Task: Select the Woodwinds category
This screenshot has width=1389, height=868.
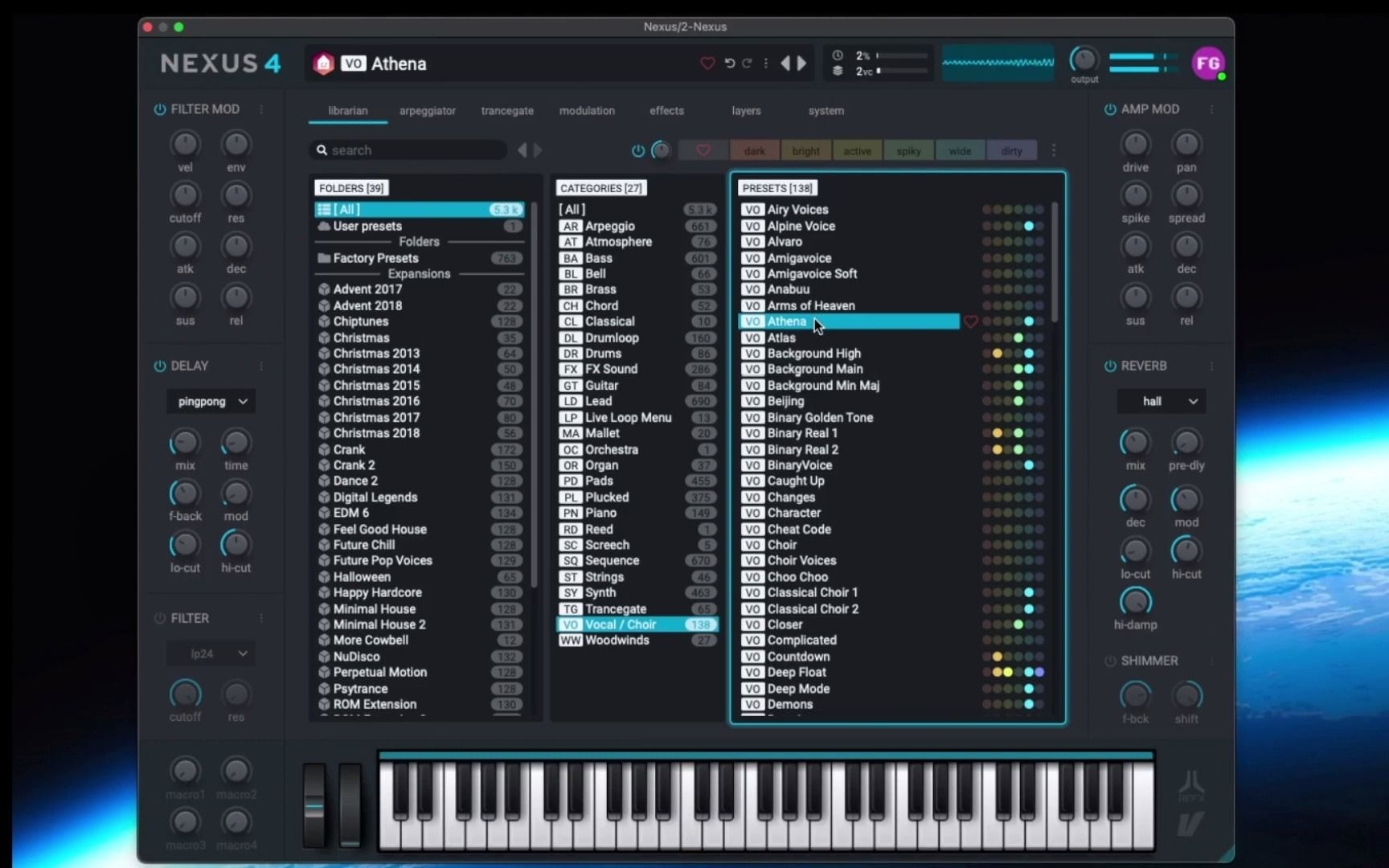Action: pyautogui.click(x=637, y=640)
